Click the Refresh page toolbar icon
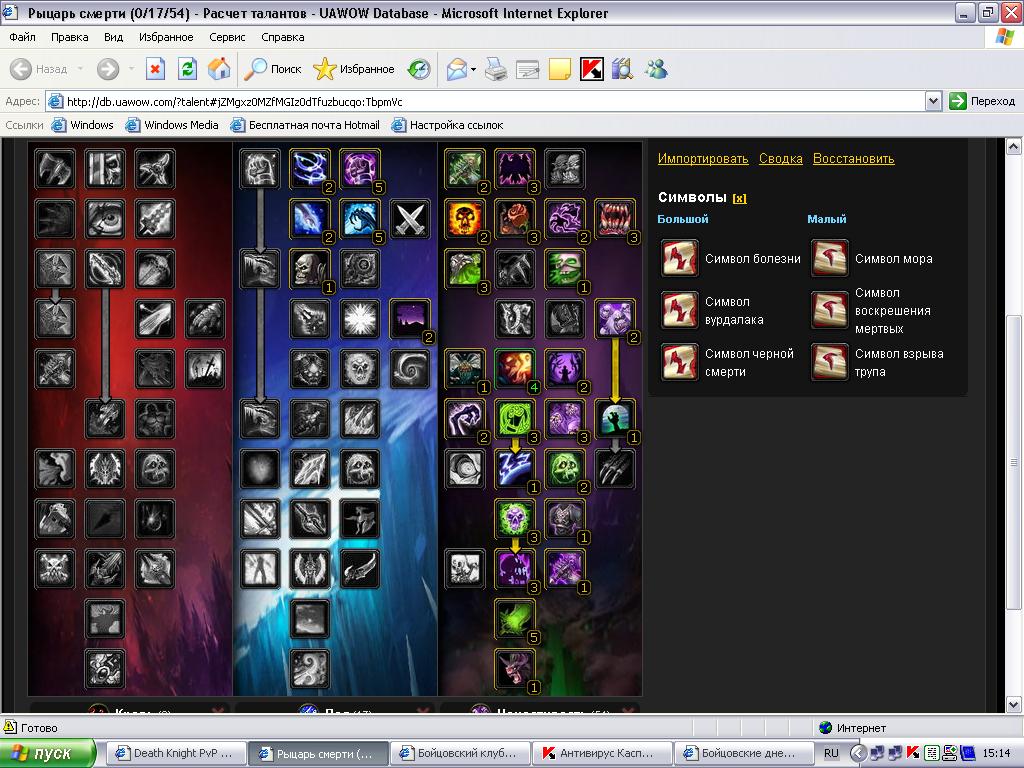 tap(187, 69)
